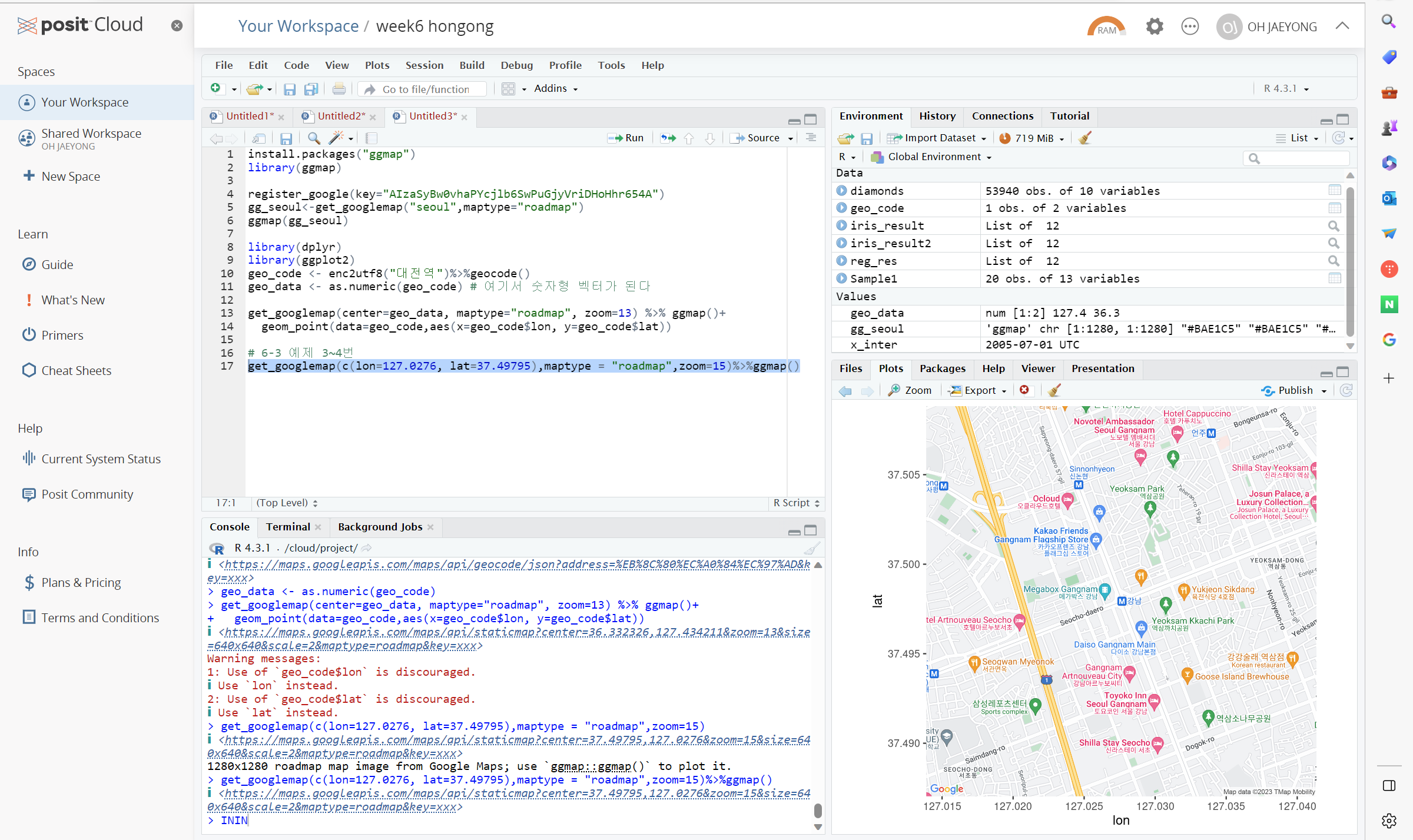Switch to the Packages tab
Viewport: 1413px width, 840px height.
(942, 368)
